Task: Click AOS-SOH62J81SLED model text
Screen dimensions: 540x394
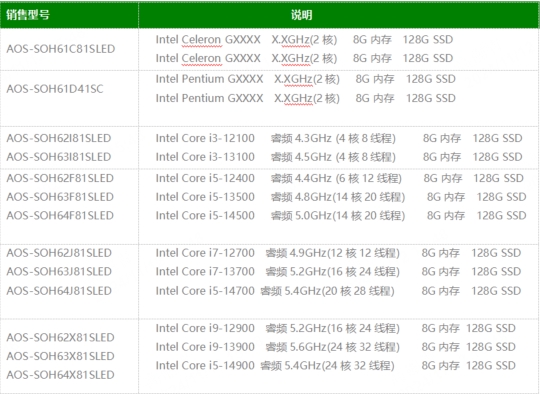Action: coord(59,253)
